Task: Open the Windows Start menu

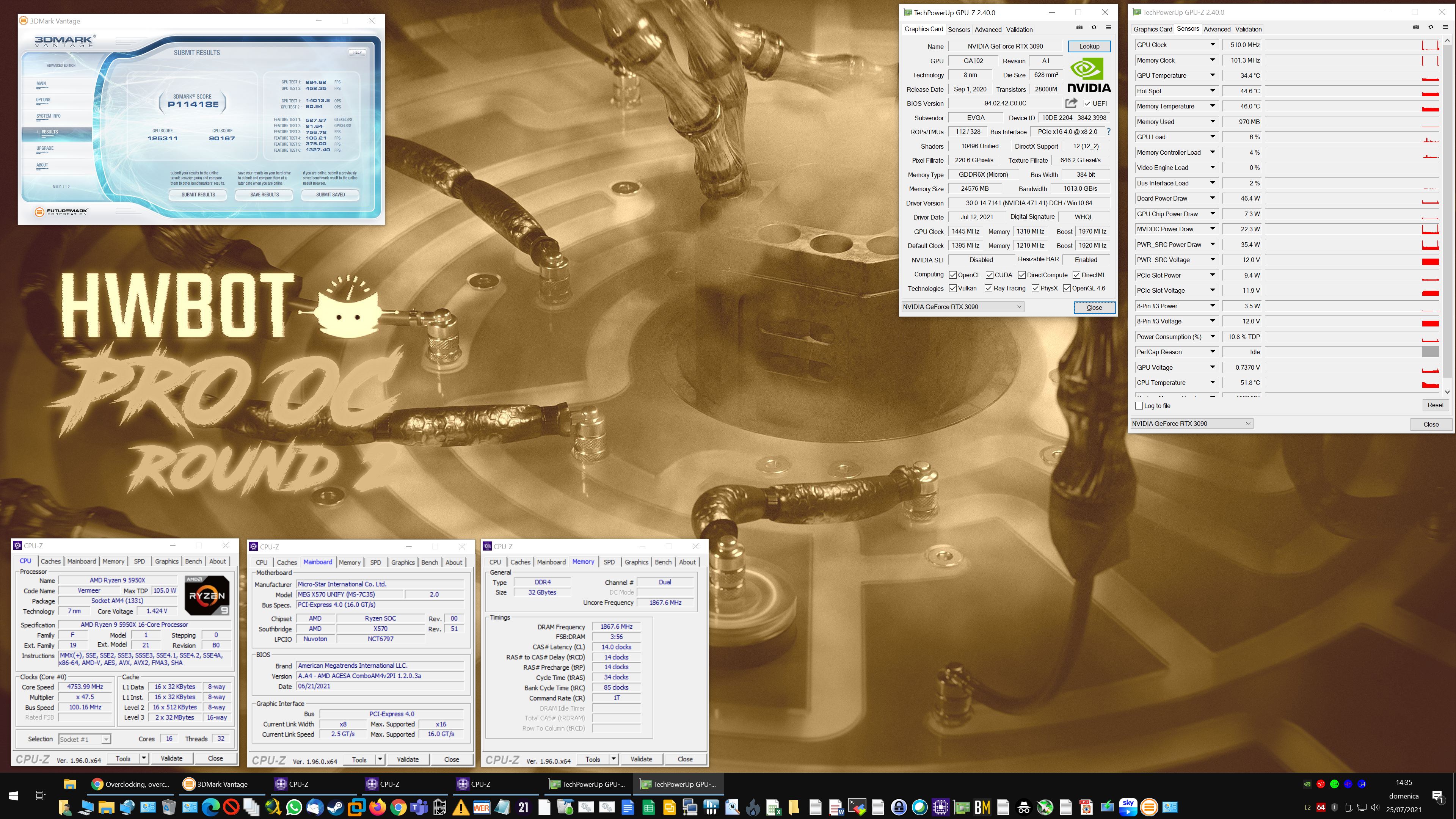Action: point(14,796)
